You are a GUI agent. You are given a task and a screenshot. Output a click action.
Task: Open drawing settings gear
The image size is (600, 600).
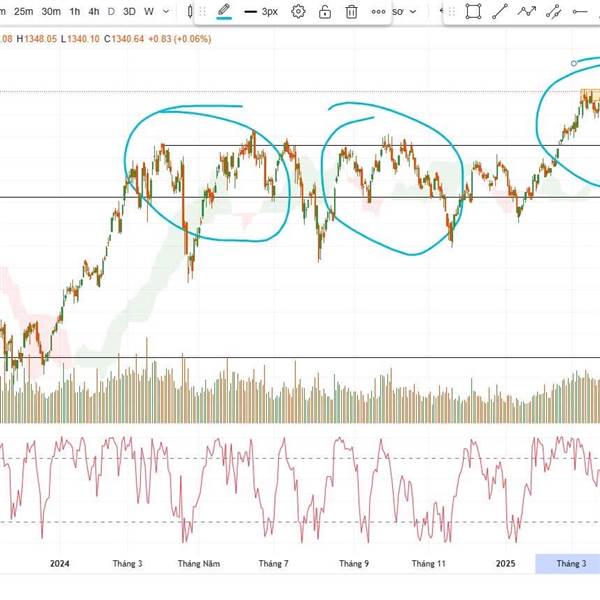(298, 12)
